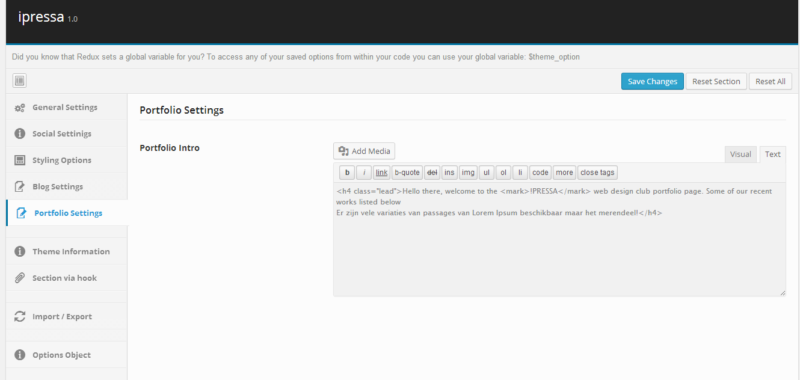Click the Options Object info icon
This screenshot has height=380, width=800.
pyautogui.click(x=19, y=355)
